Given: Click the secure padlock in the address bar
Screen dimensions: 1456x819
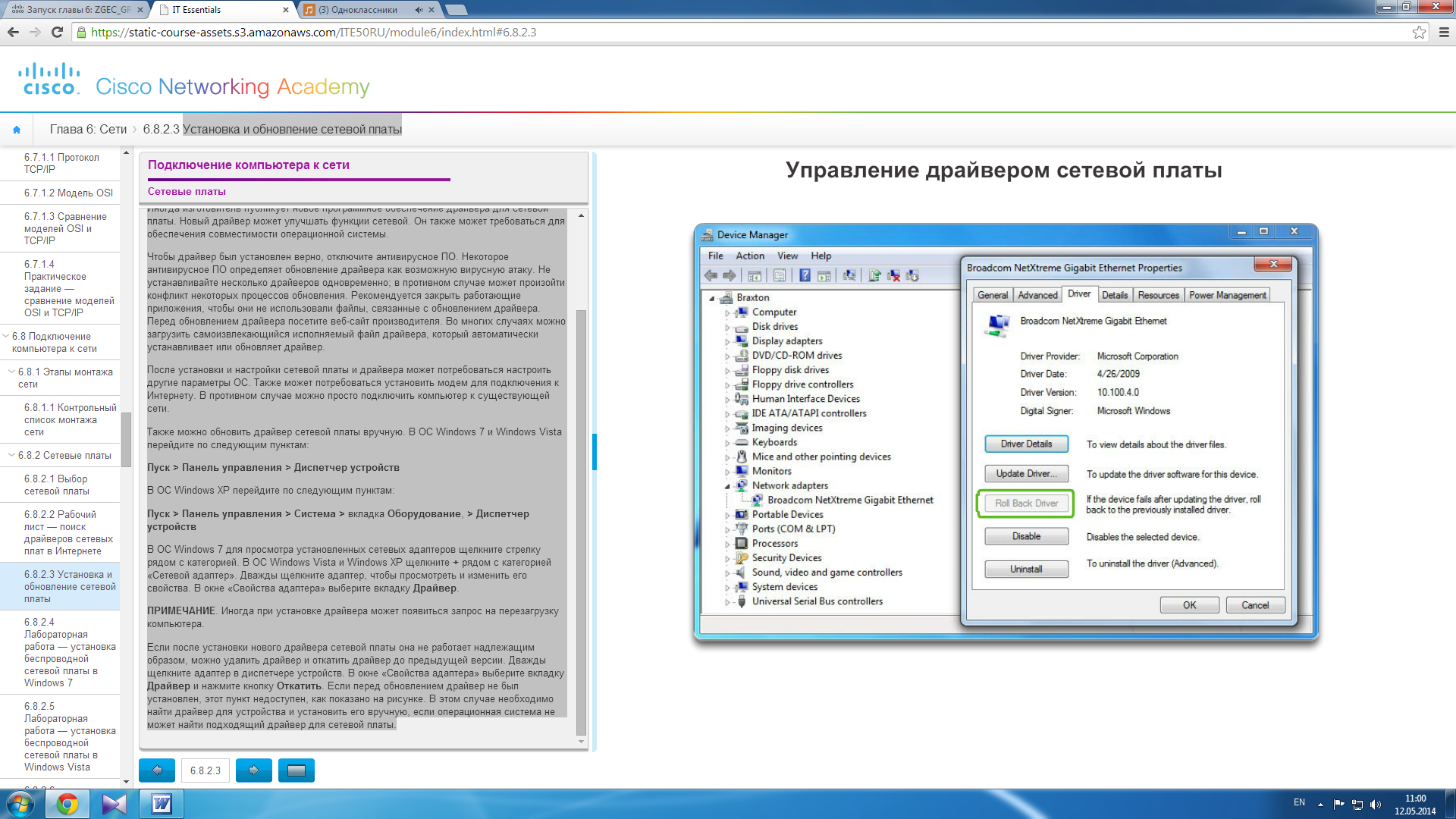Looking at the screenshot, I should tap(81, 33).
